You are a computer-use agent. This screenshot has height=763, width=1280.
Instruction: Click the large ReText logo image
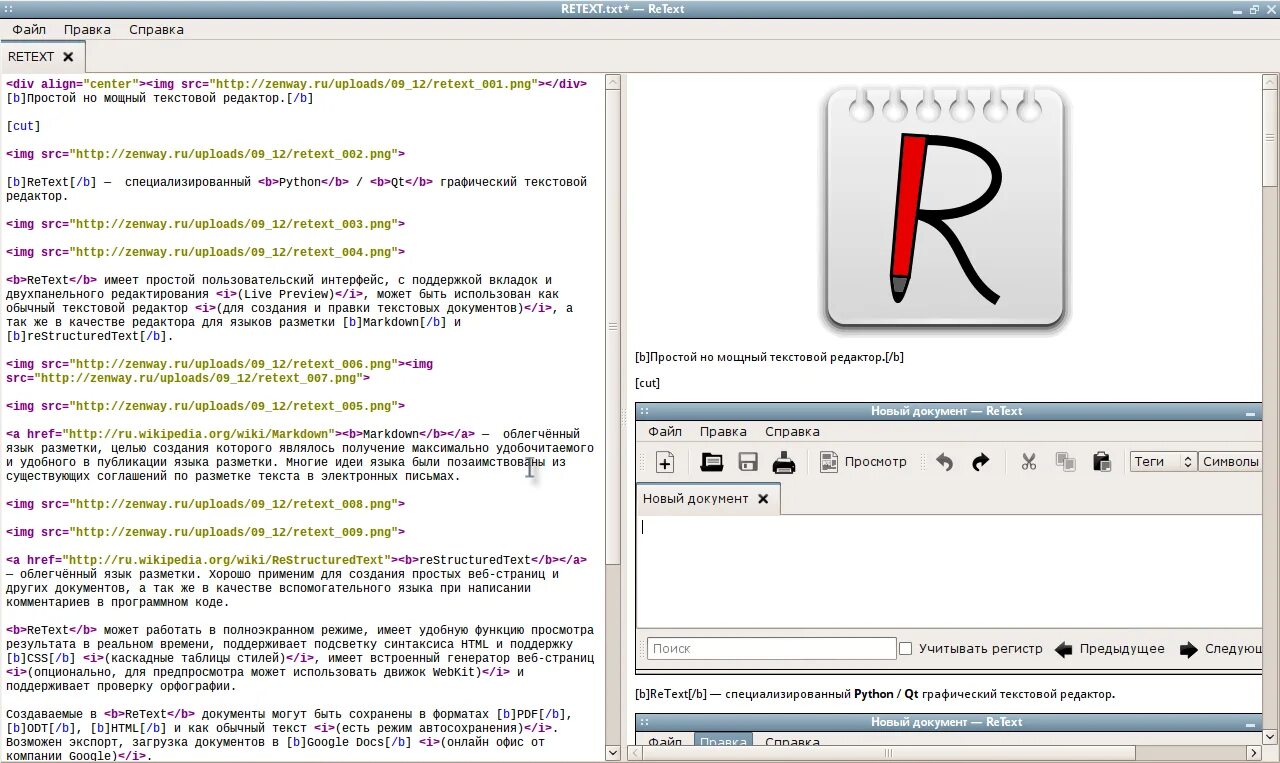tap(945, 210)
